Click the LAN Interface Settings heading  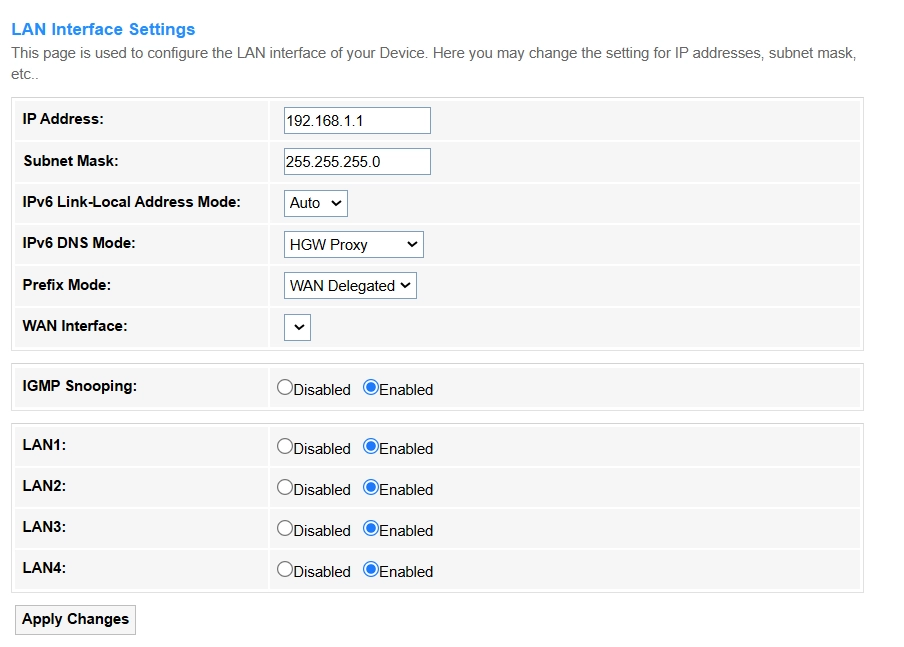[103, 30]
